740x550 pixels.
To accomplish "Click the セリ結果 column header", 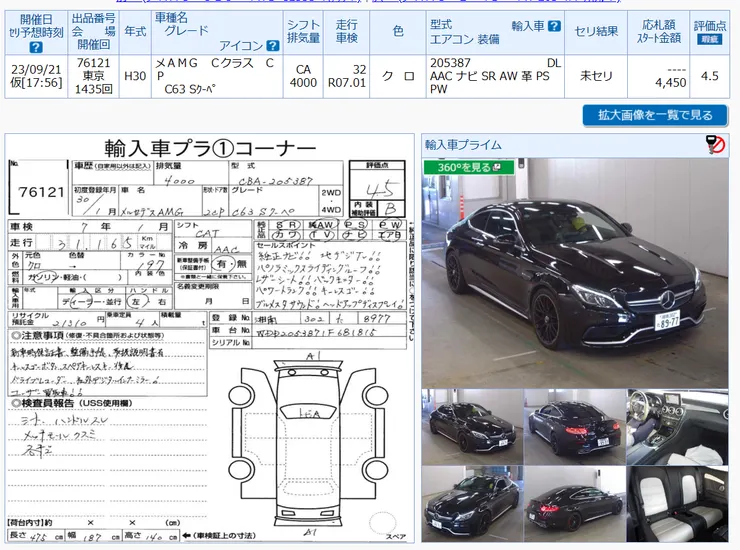I will (x=596, y=32).
